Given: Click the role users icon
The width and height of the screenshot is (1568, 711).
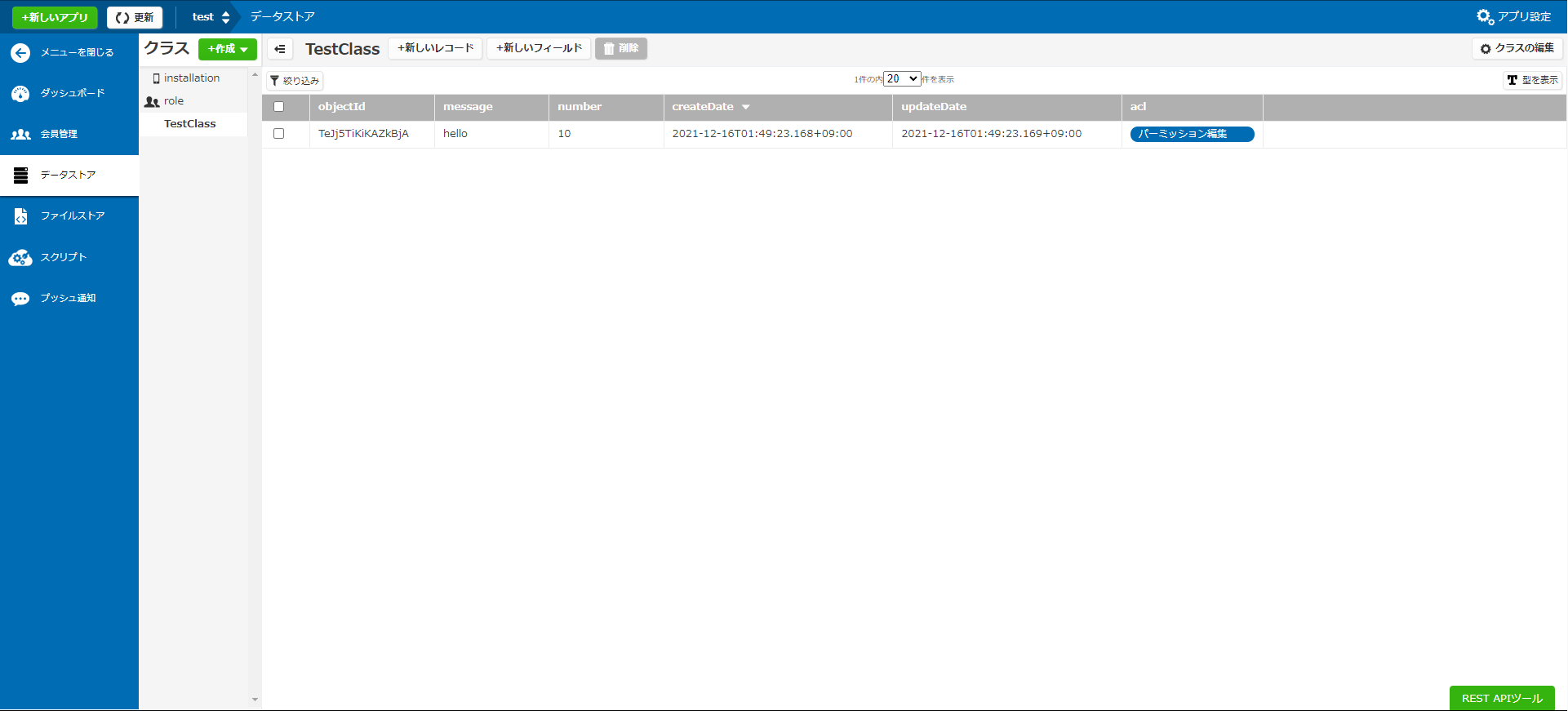Looking at the screenshot, I should pyautogui.click(x=152, y=102).
